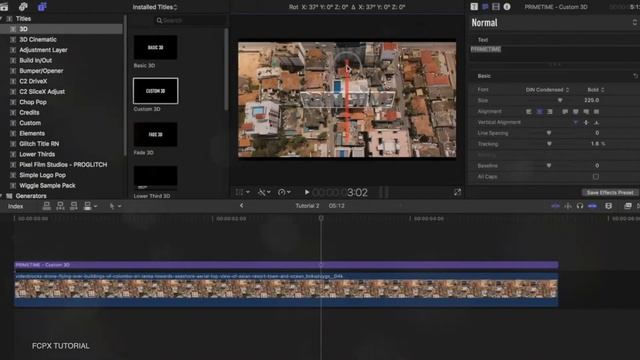Align text right
This screenshot has height=360, width=640.
550,111
